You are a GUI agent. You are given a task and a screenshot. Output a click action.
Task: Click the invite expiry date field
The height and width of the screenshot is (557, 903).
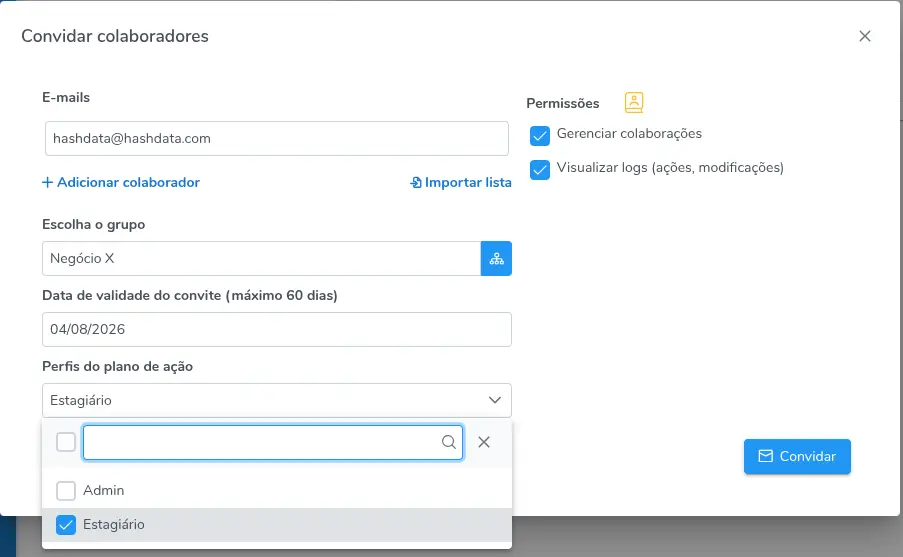click(x=277, y=329)
